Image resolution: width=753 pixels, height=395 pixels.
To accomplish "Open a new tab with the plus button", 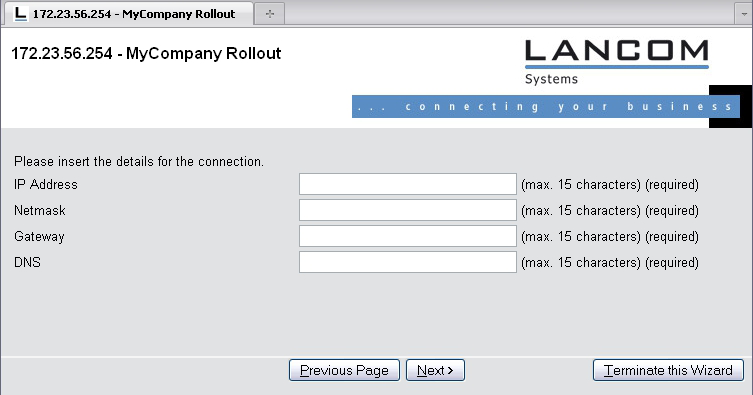I will point(269,14).
